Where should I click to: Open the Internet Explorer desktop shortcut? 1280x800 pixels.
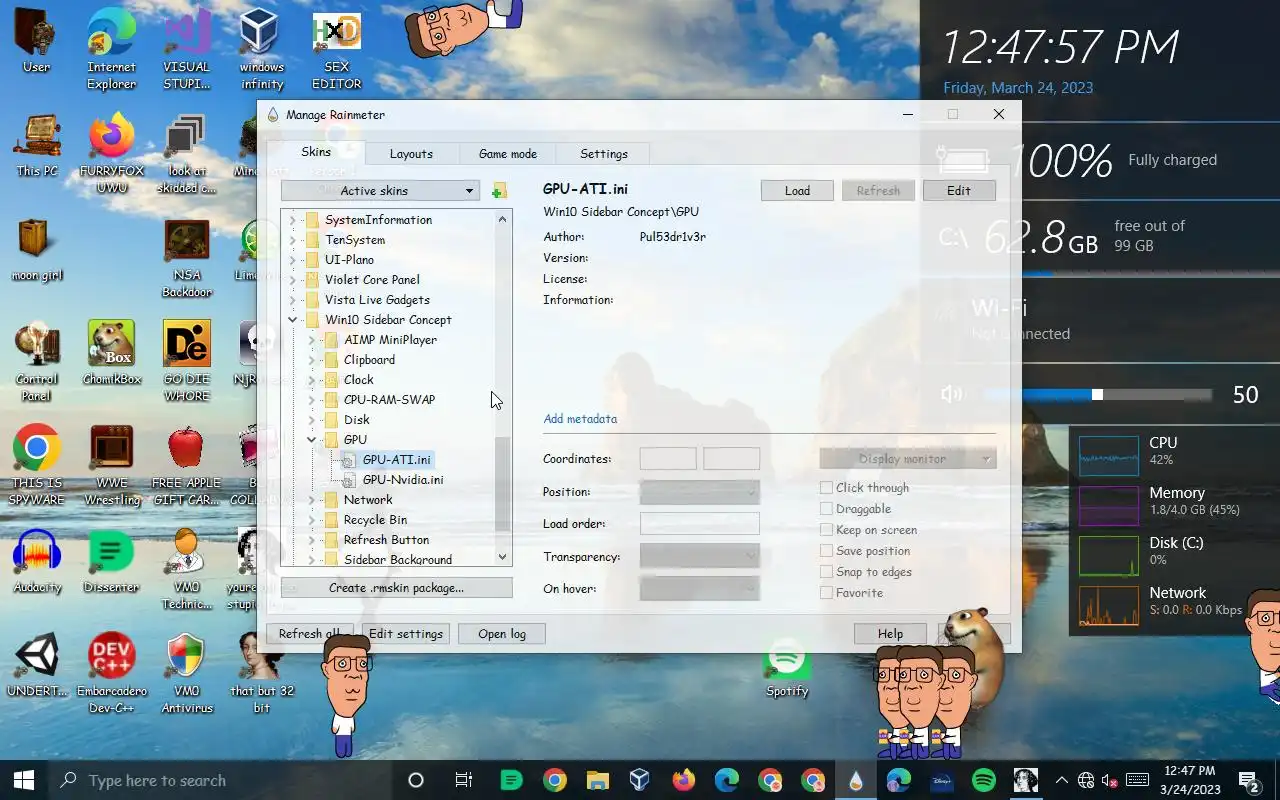click(x=111, y=50)
